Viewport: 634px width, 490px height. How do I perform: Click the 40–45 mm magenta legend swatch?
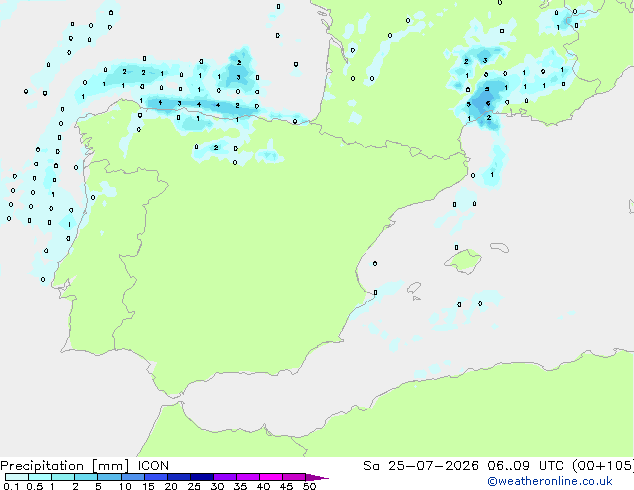271,477
